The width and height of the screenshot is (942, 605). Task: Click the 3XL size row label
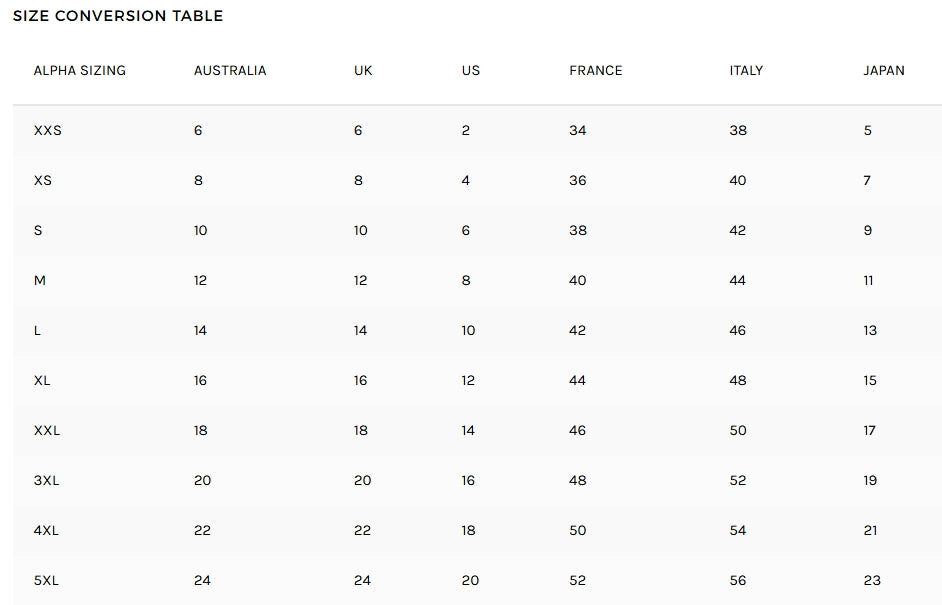[x=46, y=481]
